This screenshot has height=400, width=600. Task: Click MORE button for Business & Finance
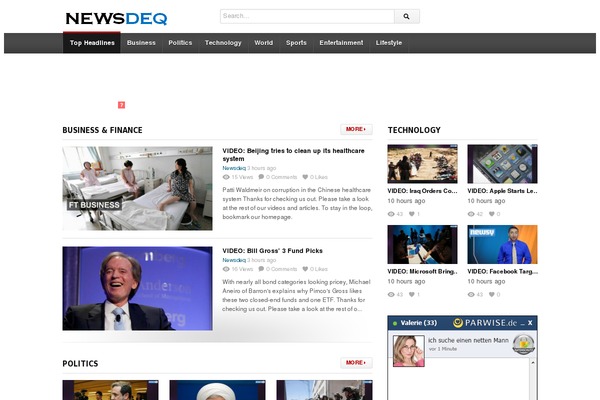click(x=356, y=129)
